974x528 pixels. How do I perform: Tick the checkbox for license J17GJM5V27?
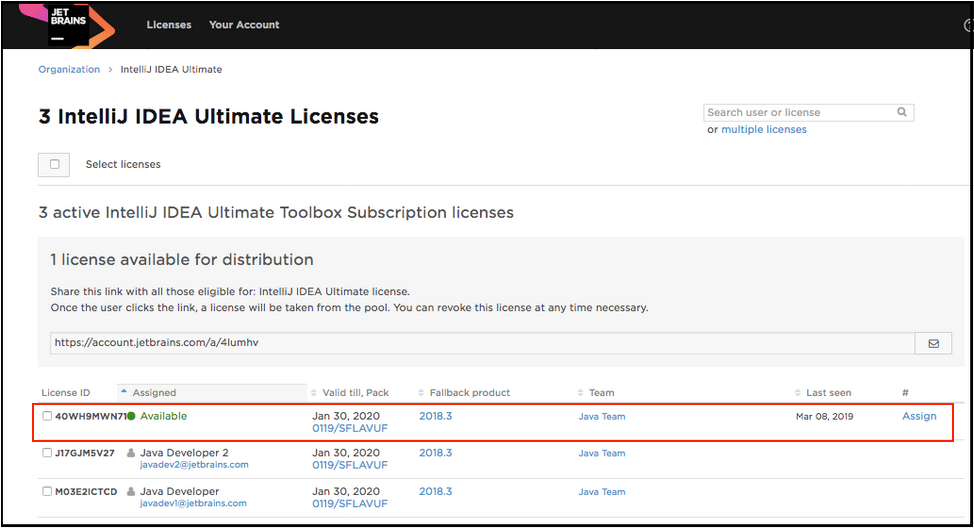point(47,453)
